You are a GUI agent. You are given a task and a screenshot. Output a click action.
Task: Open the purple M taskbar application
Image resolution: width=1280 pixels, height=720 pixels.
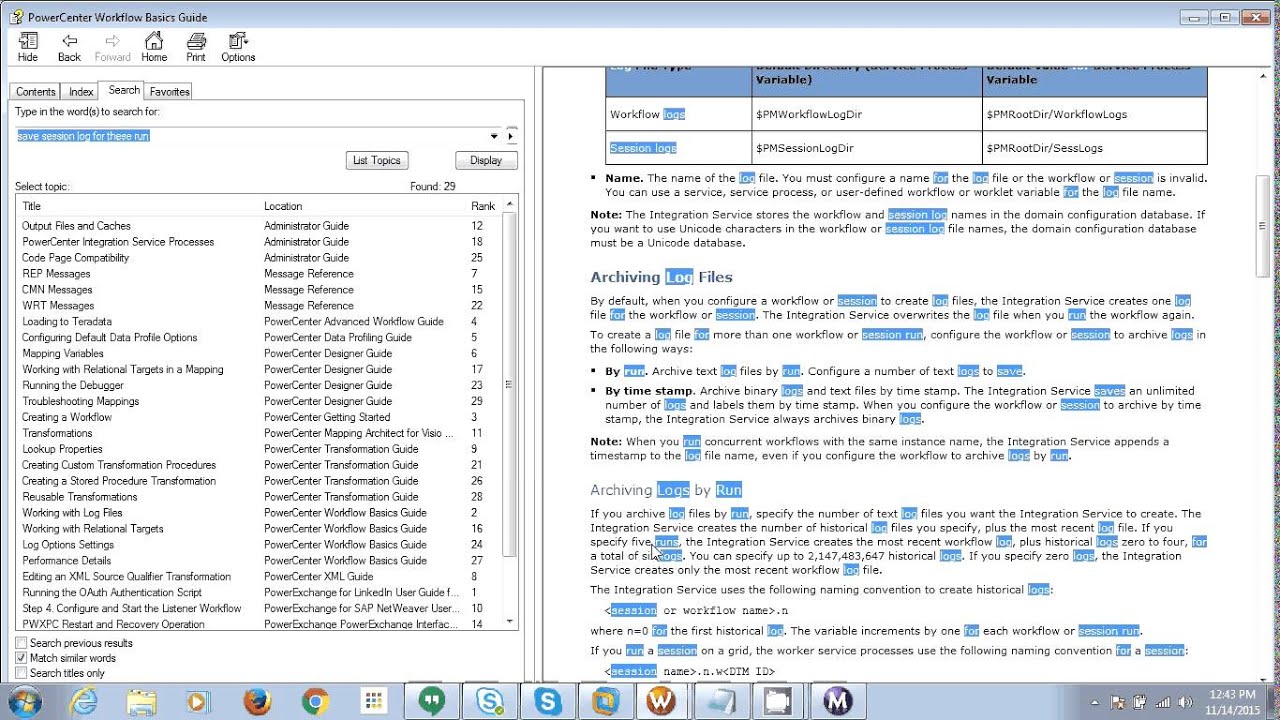click(836, 701)
